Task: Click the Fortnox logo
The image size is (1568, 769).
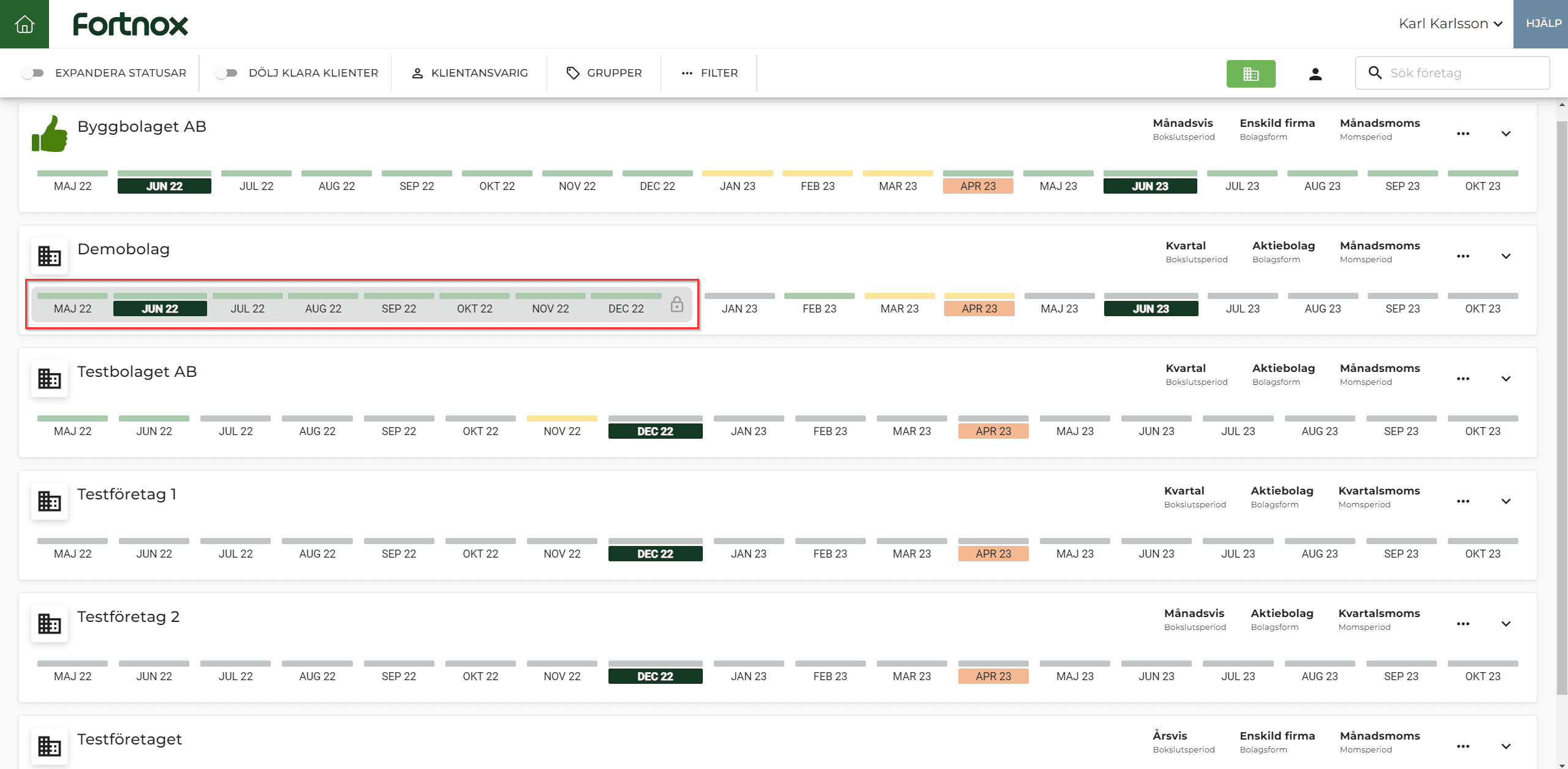Action: click(131, 25)
